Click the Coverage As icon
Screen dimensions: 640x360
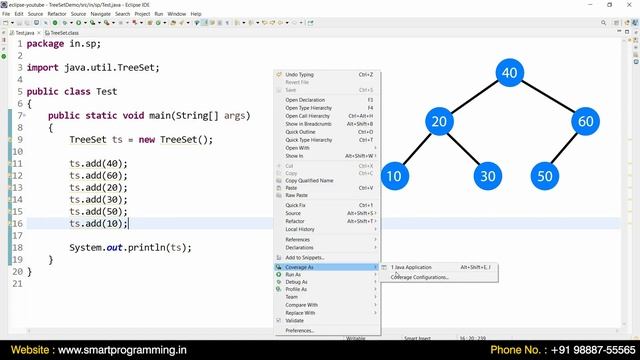coord(279,267)
